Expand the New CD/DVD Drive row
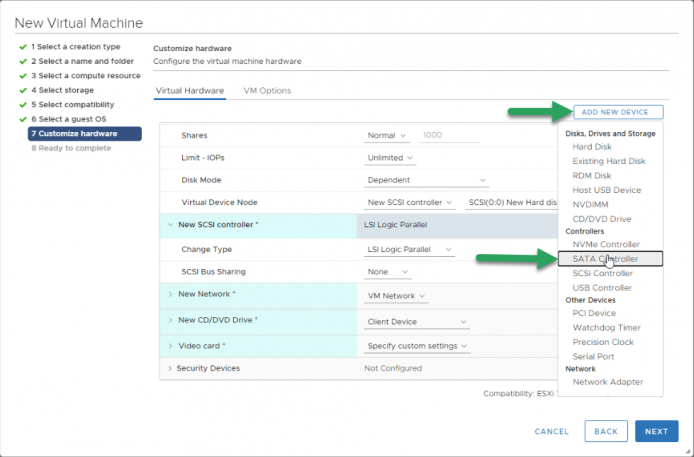The image size is (694, 457). click(x=170, y=320)
